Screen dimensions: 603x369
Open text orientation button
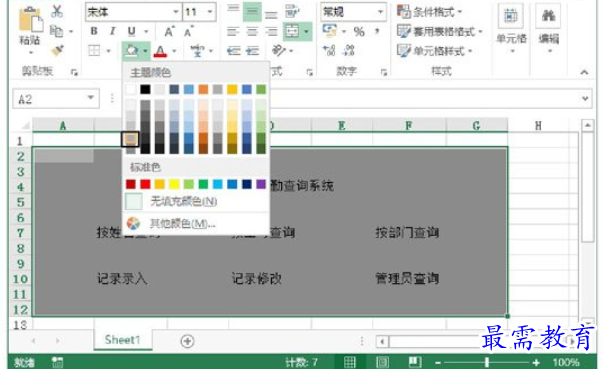click(279, 50)
